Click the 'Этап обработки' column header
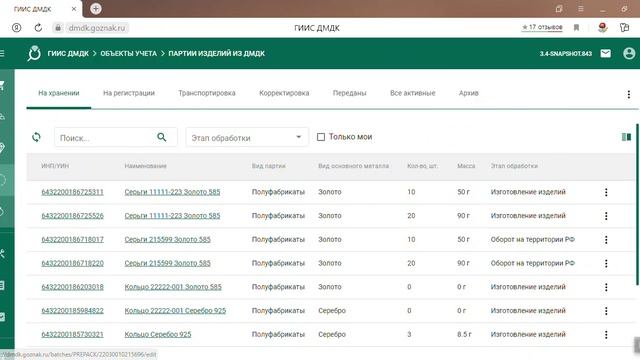Viewport: 640px width, 360px height. point(514,166)
